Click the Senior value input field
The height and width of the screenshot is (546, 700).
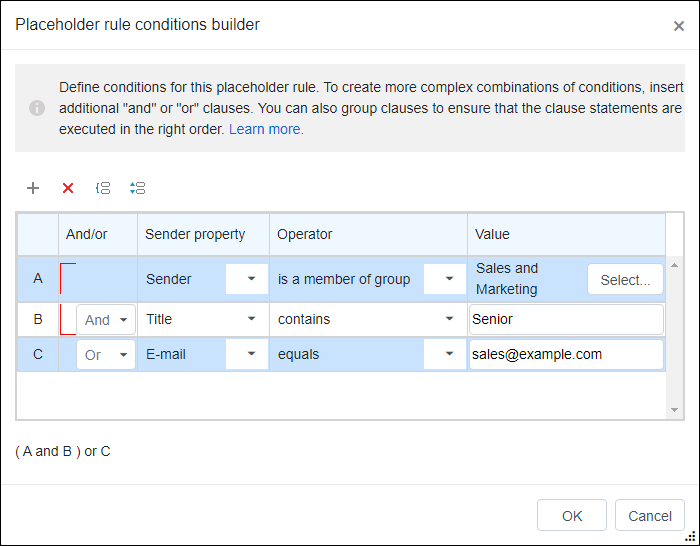coord(566,320)
